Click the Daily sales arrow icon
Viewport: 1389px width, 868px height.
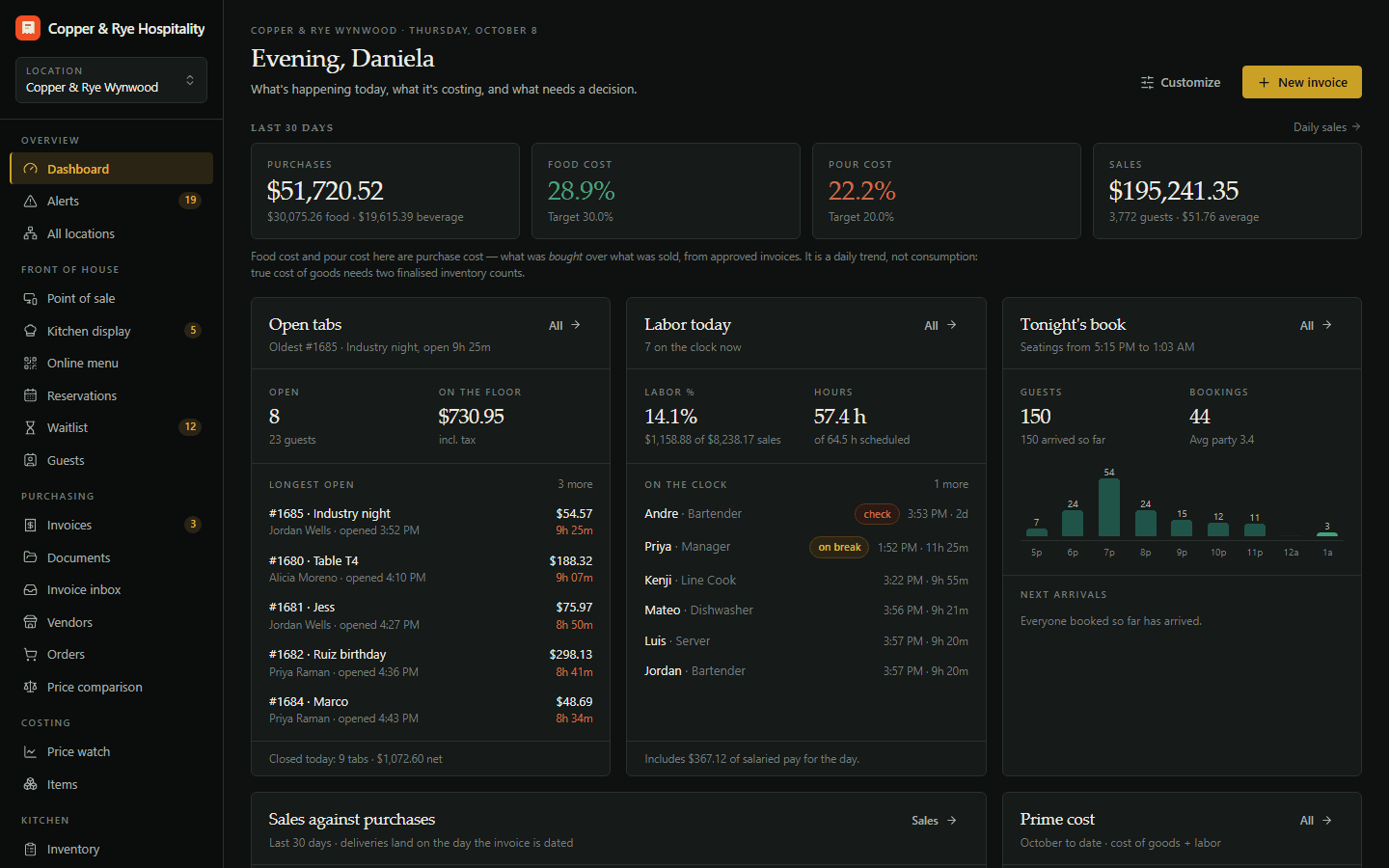1356,126
